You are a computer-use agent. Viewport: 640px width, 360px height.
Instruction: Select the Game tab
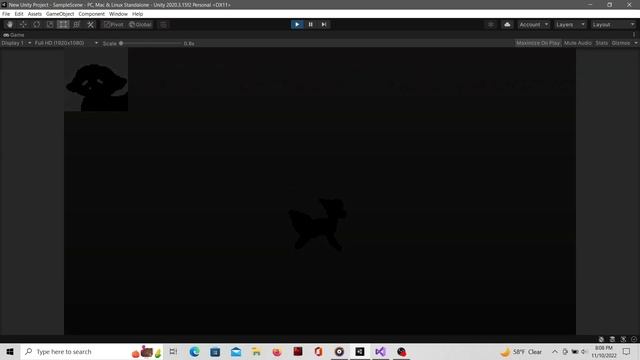[x=14, y=35]
